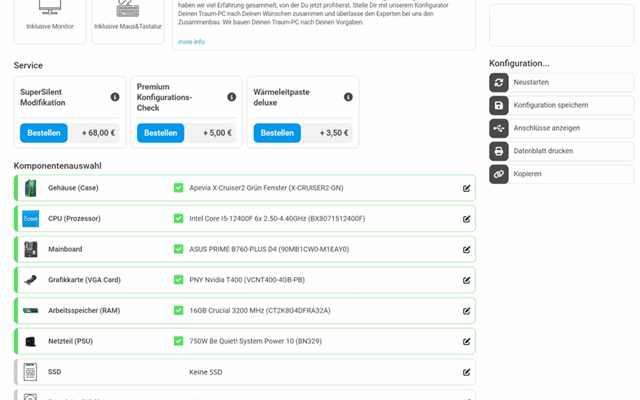Viewport: 640px width, 400px height.
Task: Click the Komponentenauswahl heading
Action: click(x=58, y=166)
